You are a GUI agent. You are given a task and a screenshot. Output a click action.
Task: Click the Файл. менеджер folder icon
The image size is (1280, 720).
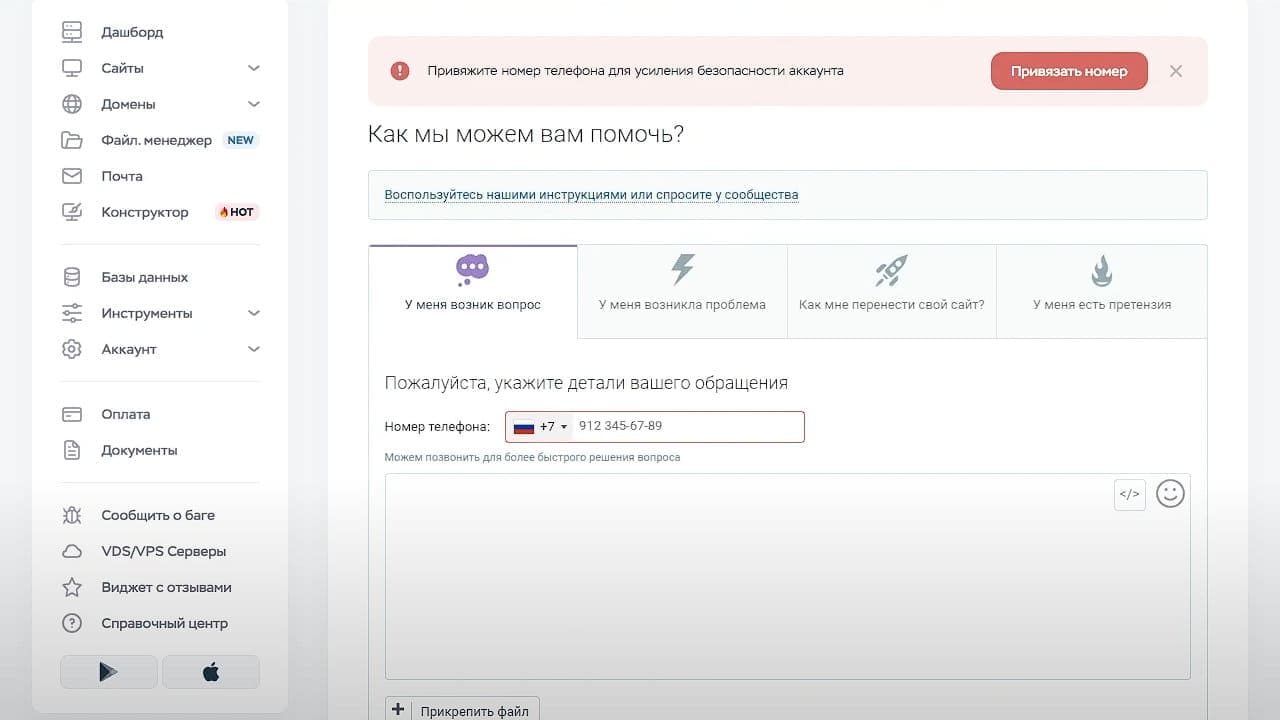point(72,140)
